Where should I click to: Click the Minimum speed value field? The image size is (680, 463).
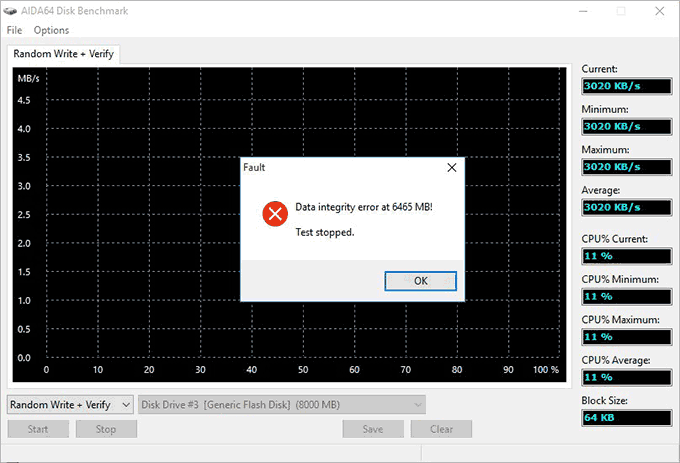point(627,126)
